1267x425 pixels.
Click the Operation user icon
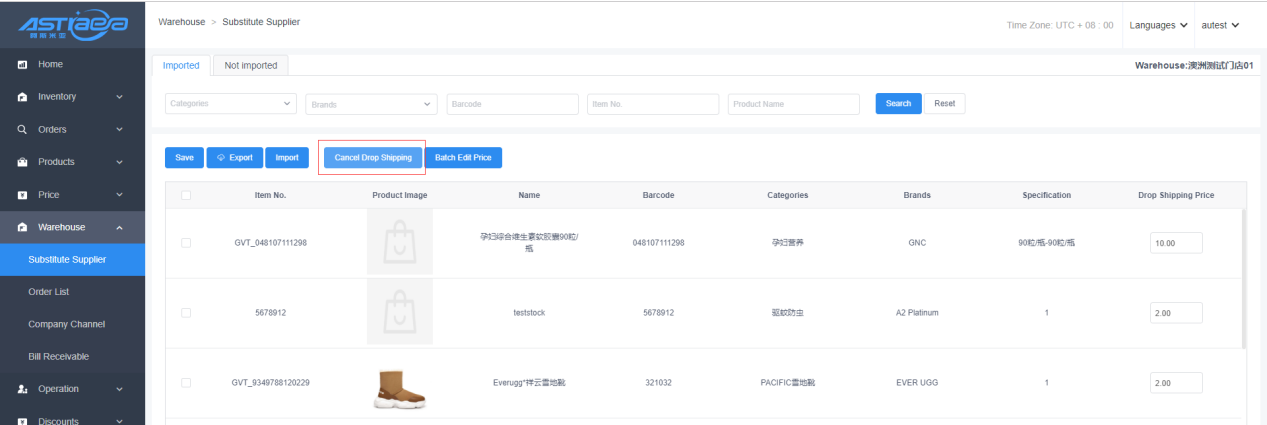tap(22, 389)
